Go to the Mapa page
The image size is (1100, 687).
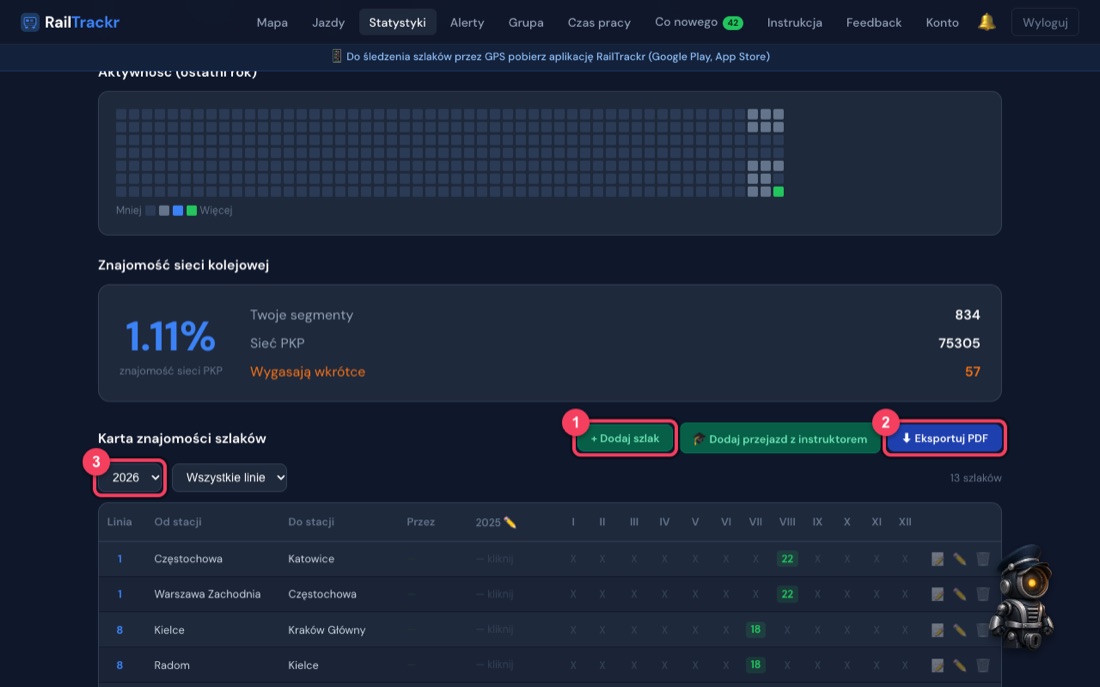(x=272, y=22)
